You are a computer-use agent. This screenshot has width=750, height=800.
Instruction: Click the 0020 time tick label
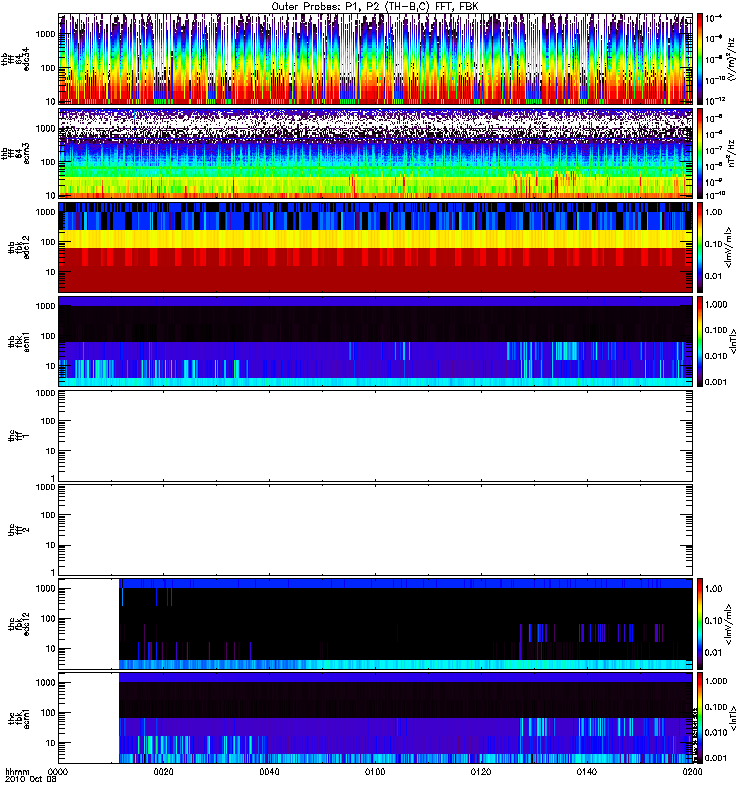coord(163,771)
